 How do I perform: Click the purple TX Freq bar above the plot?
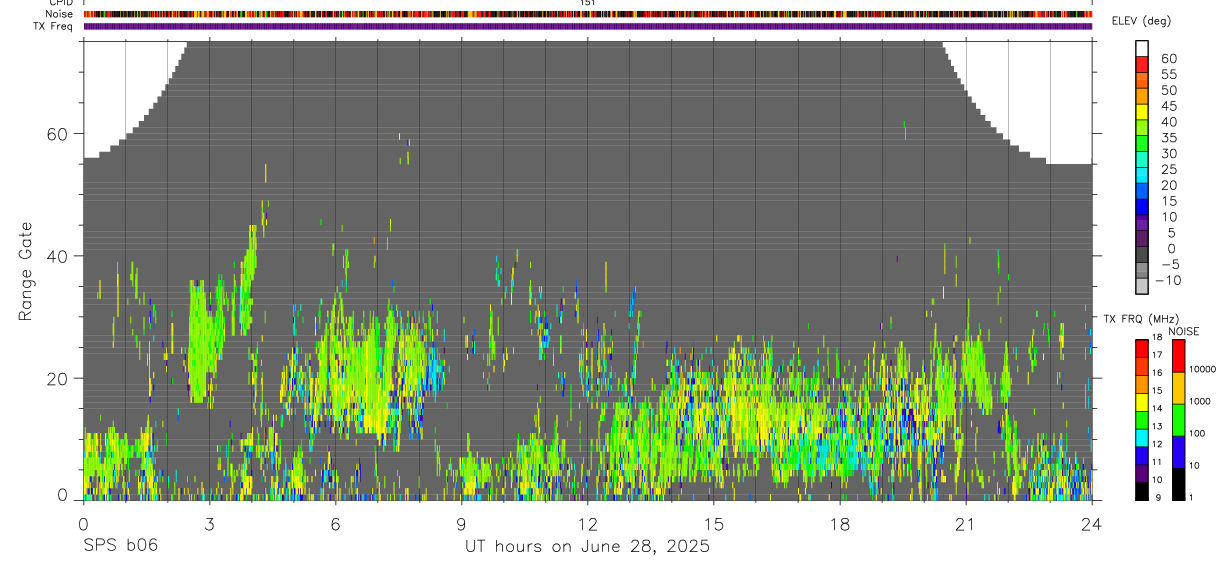pos(588,26)
